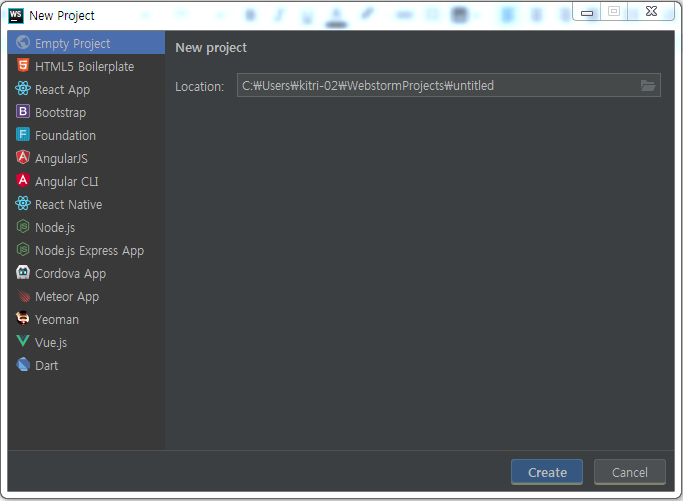The image size is (683, 501).
Task: Select Bootstrap project label
Action: click(61, 113)
